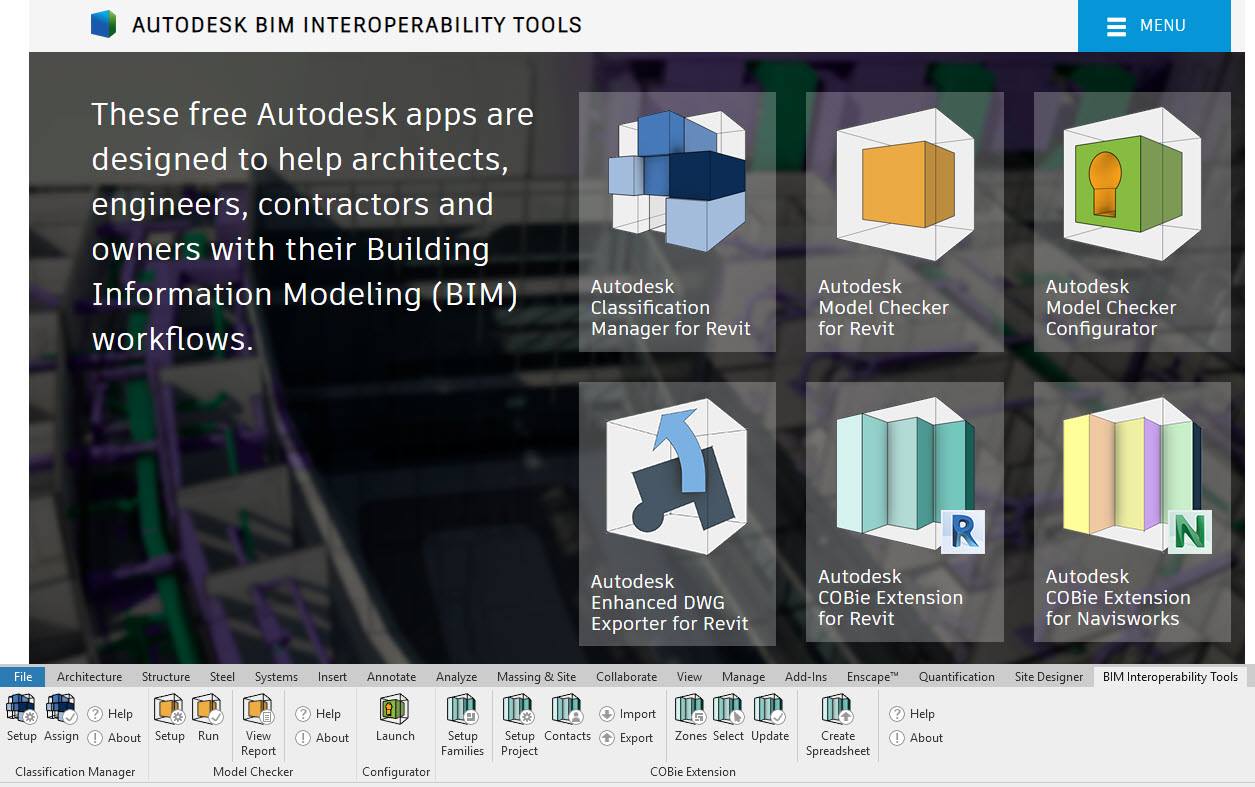1255x787 pixels.
Task: Open Autodesk Model Checker for Revit tile
Action: (905, 222)
